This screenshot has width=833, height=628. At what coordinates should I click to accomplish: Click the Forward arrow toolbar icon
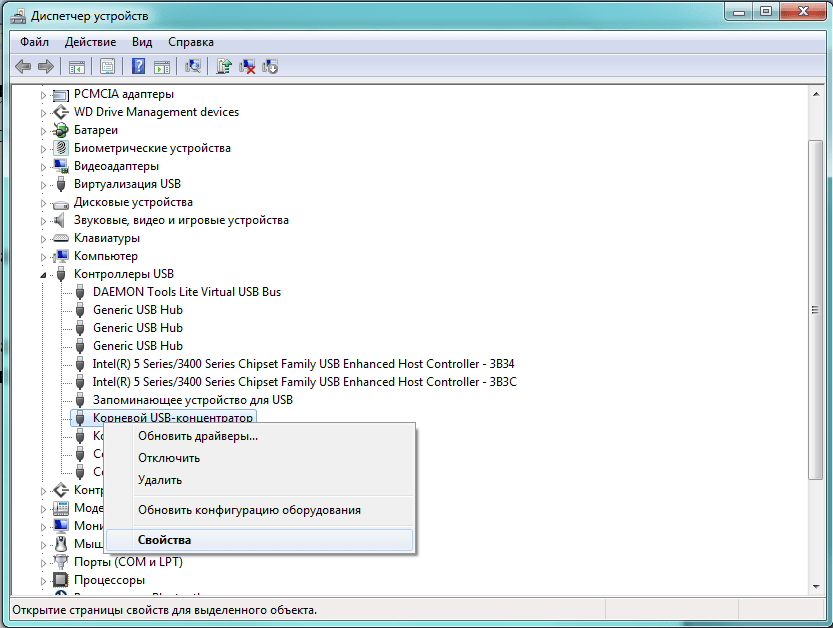[x=46, y=66]
